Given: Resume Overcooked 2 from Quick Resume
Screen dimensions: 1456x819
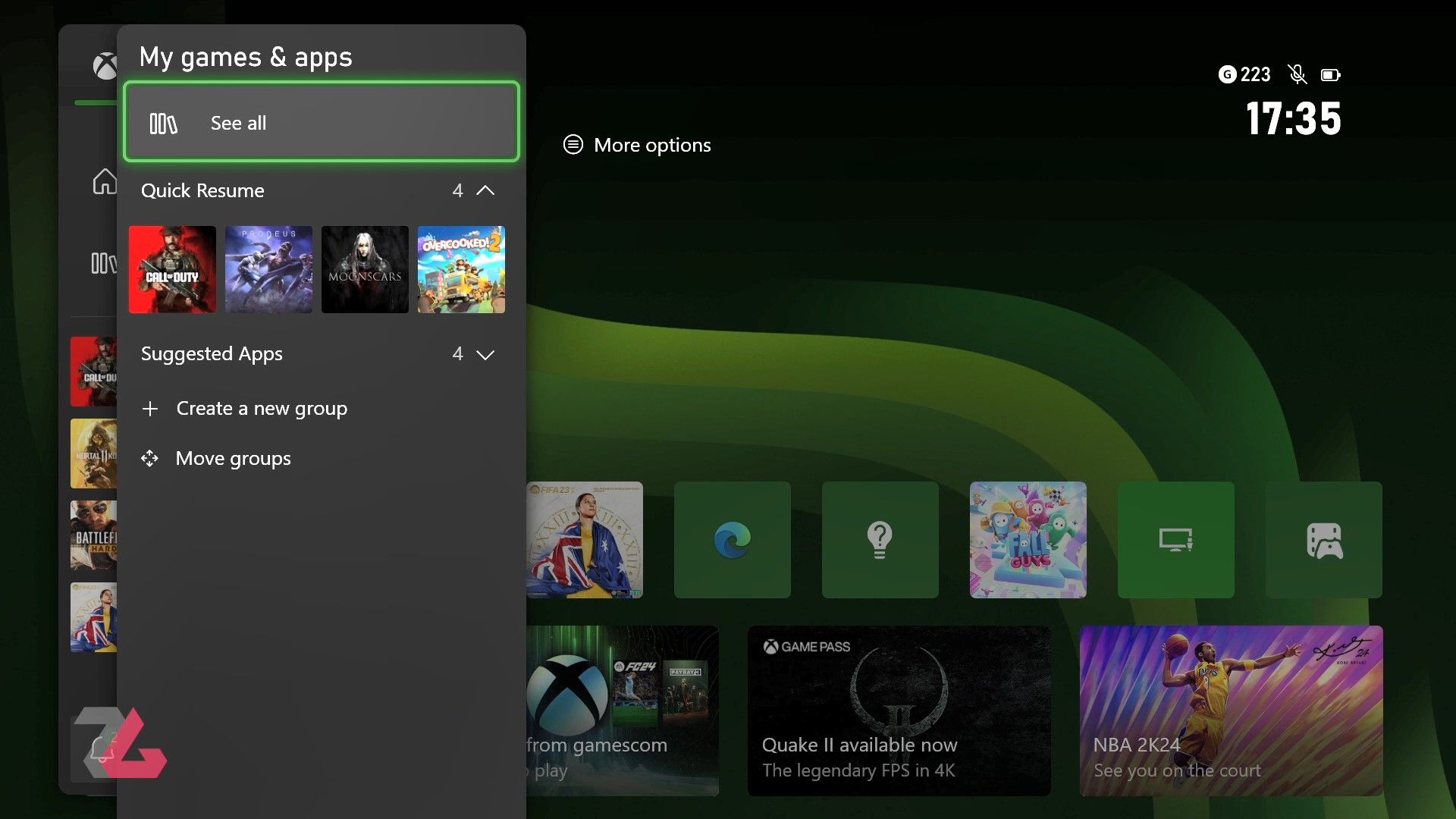Looking at the screenshot, I should tap(461, 269).
